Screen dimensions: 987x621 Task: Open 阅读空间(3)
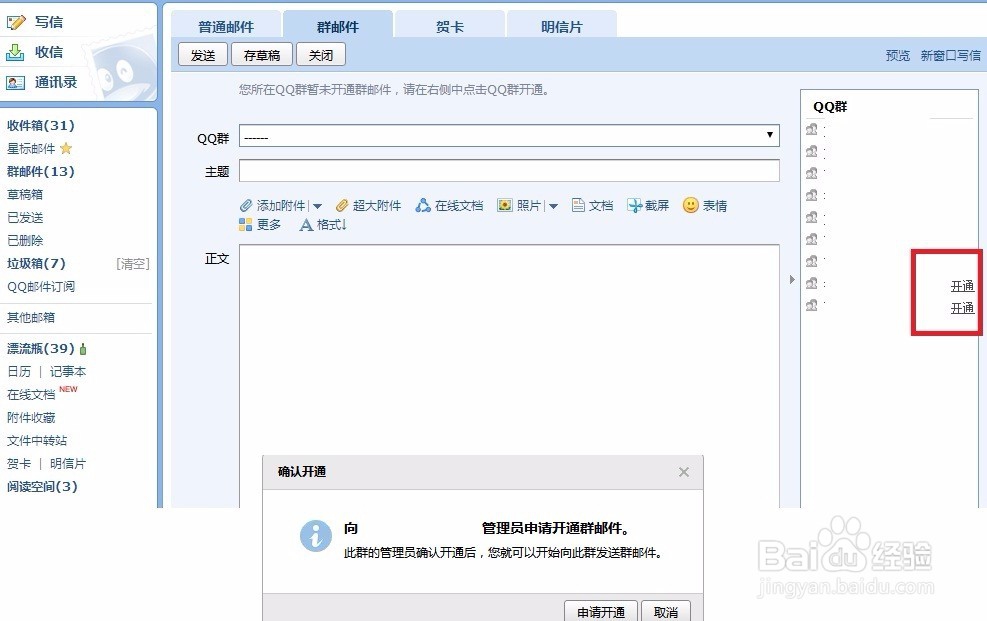pos(42,486)
